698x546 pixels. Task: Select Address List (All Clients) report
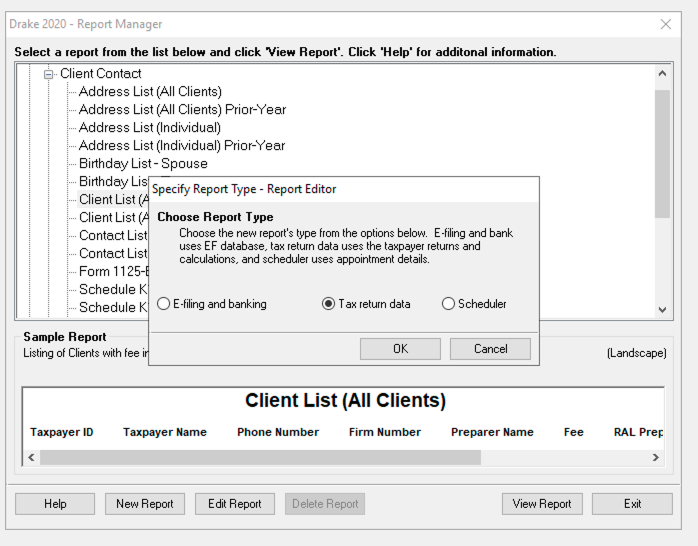150,92
